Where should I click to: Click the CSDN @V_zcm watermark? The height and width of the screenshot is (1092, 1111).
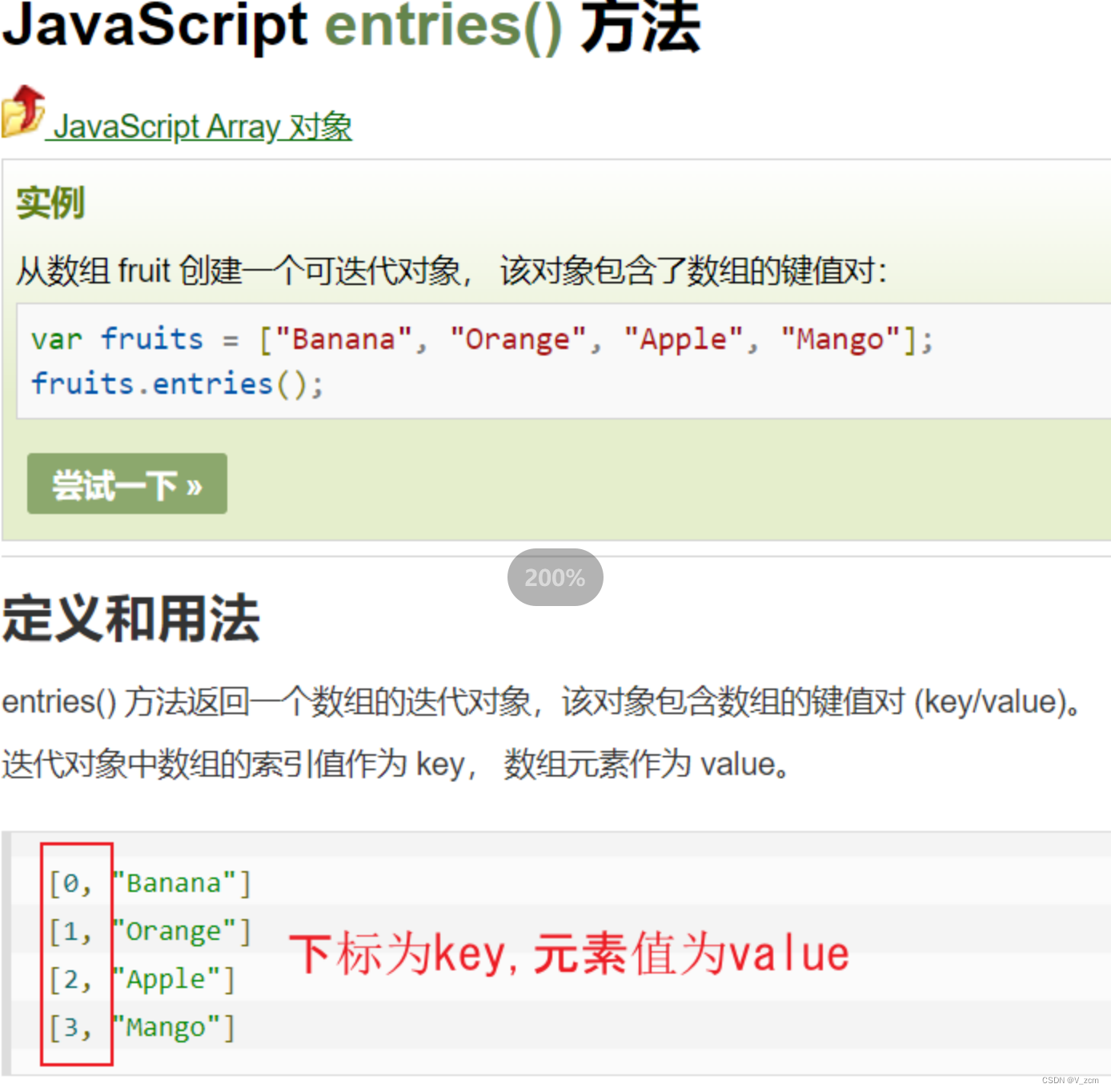tap(1073, 1079)
